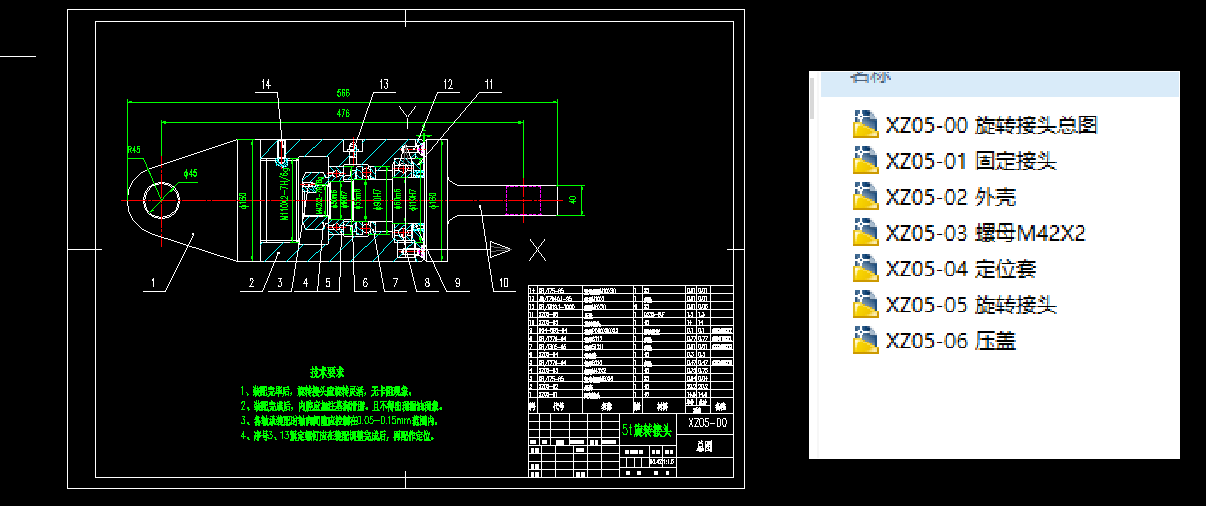1206x506 pixels.
Task: Select the XZ05-06 压盖 file icon
Action: pos(862,341)
